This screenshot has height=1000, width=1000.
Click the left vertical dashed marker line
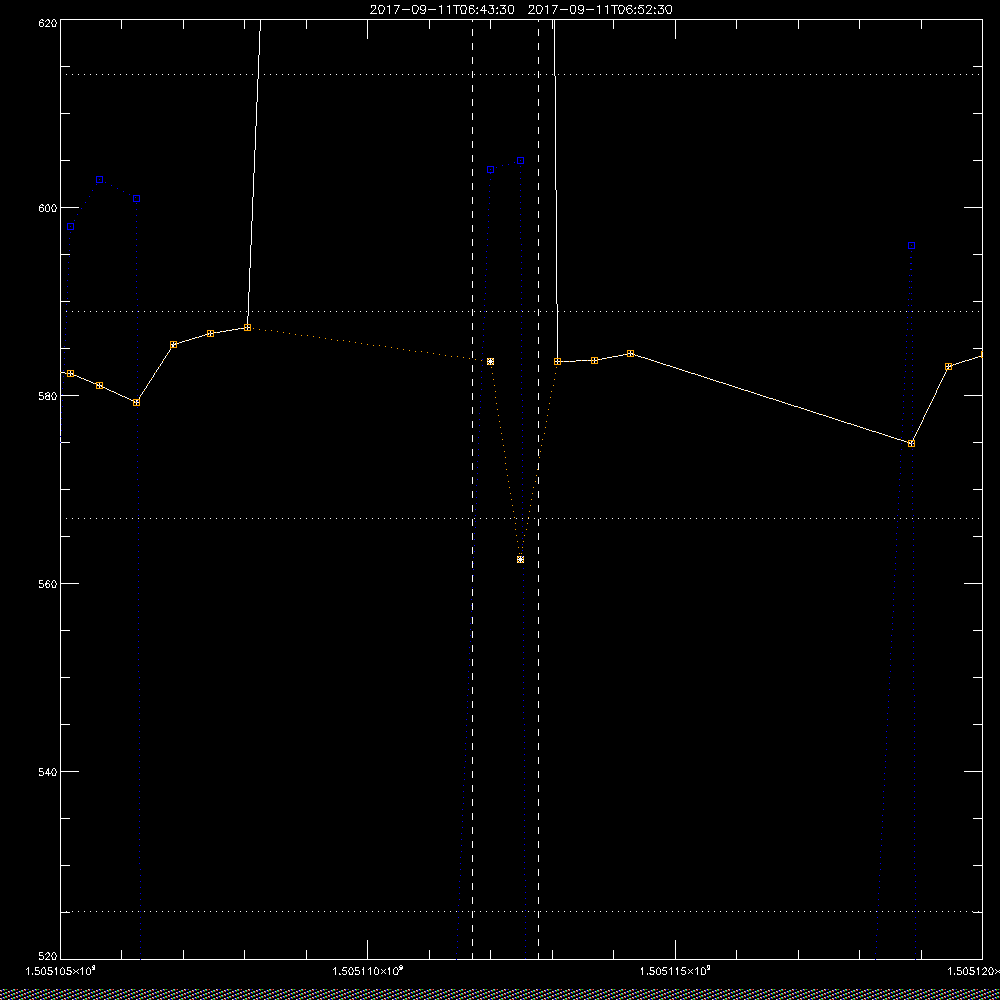click(473, 489)
